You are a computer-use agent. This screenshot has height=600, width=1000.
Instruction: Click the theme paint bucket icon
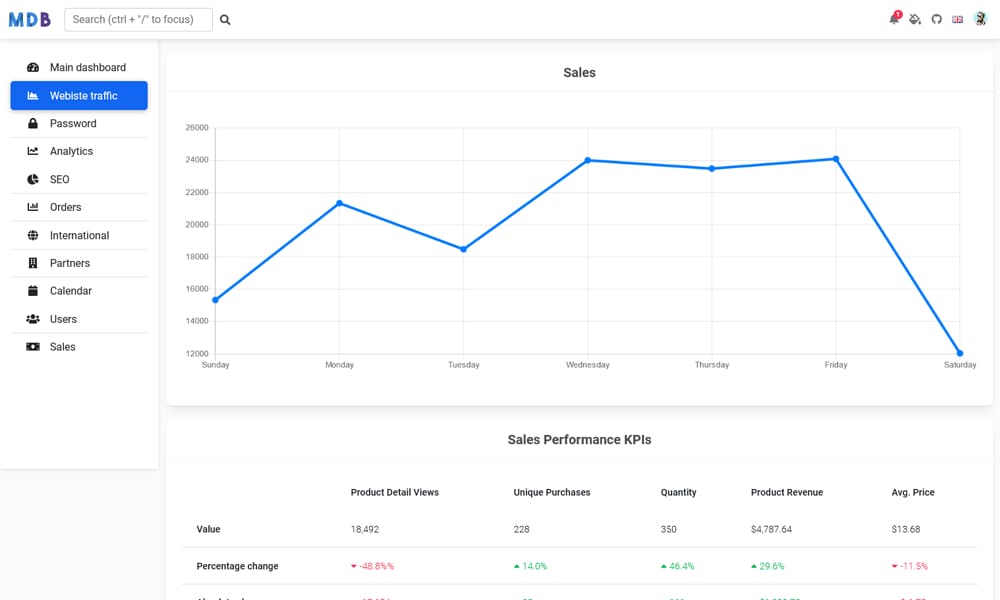[915, 18]
